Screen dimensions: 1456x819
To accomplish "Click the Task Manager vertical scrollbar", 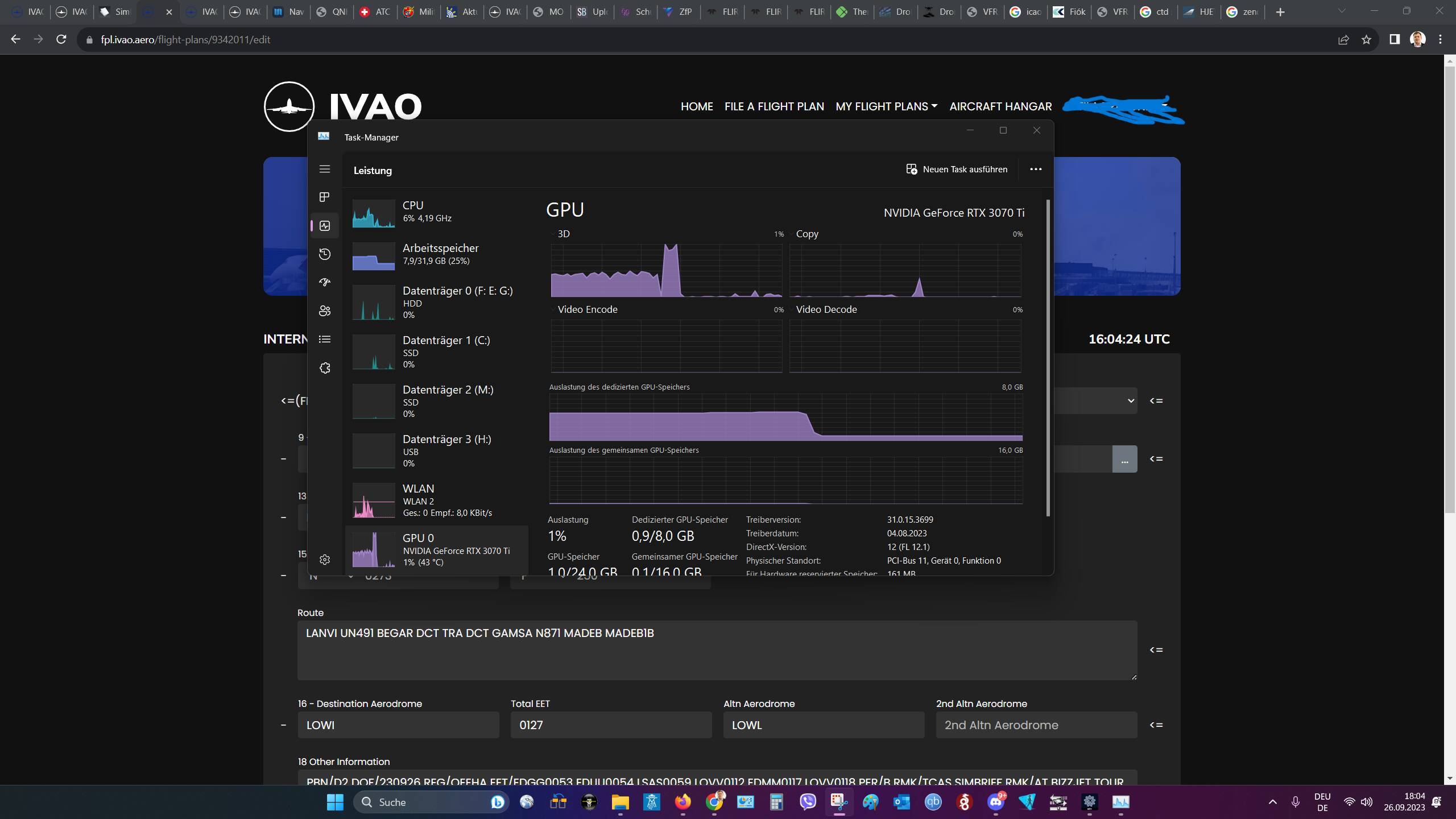I will click(1048, 358).
